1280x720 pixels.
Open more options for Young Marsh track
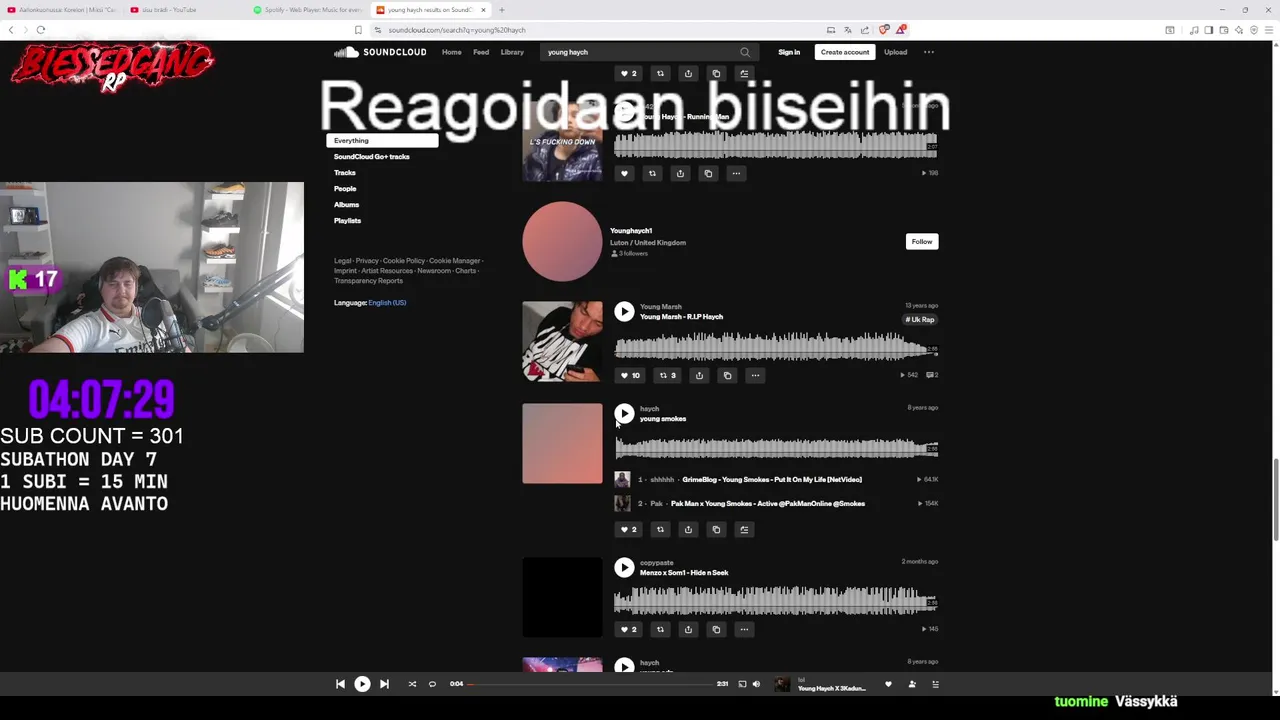[755, 375]
